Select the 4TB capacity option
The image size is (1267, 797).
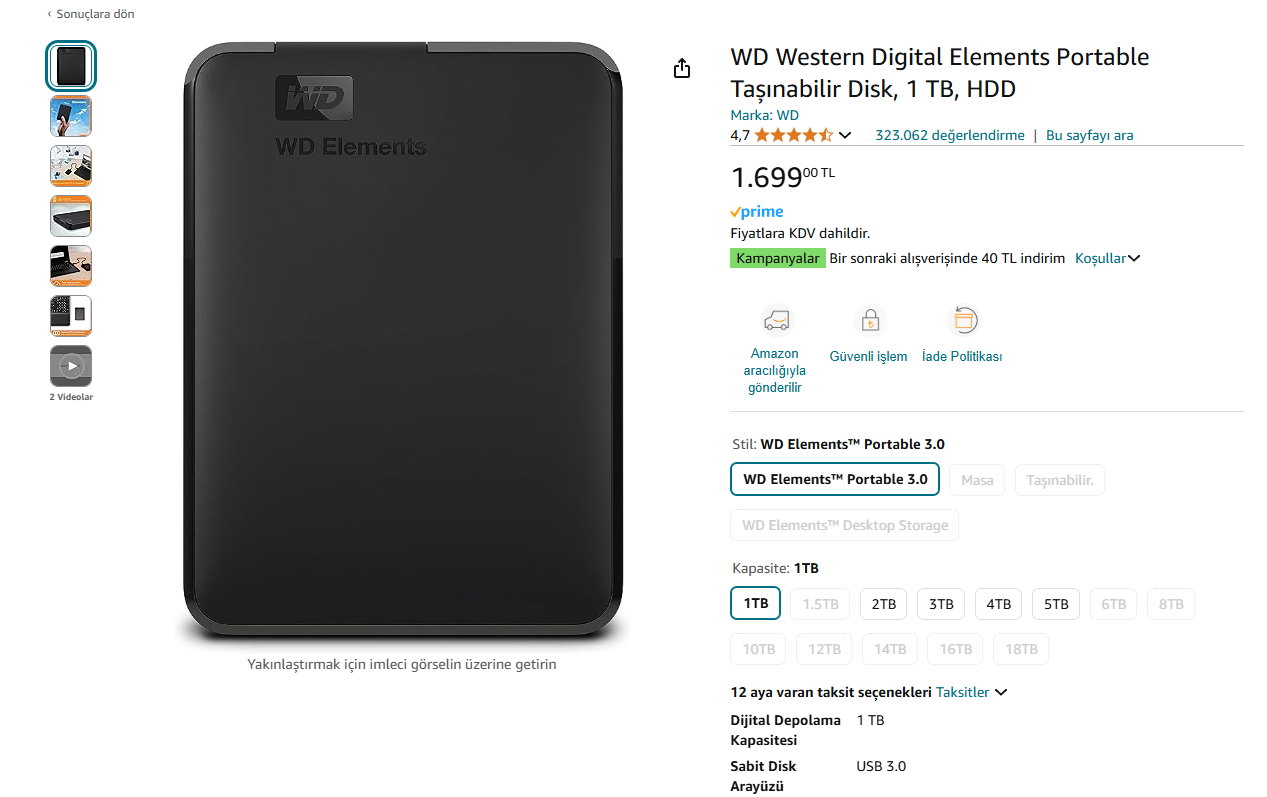click(x=998, y=604)
